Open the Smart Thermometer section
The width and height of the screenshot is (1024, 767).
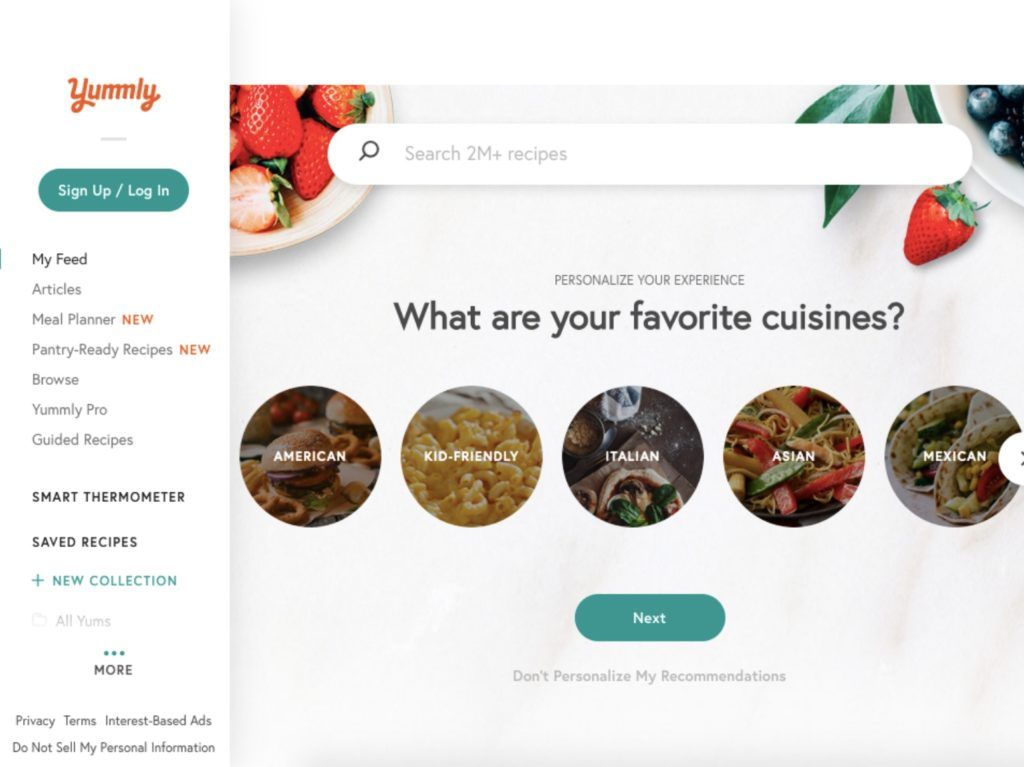coord(108,497)
